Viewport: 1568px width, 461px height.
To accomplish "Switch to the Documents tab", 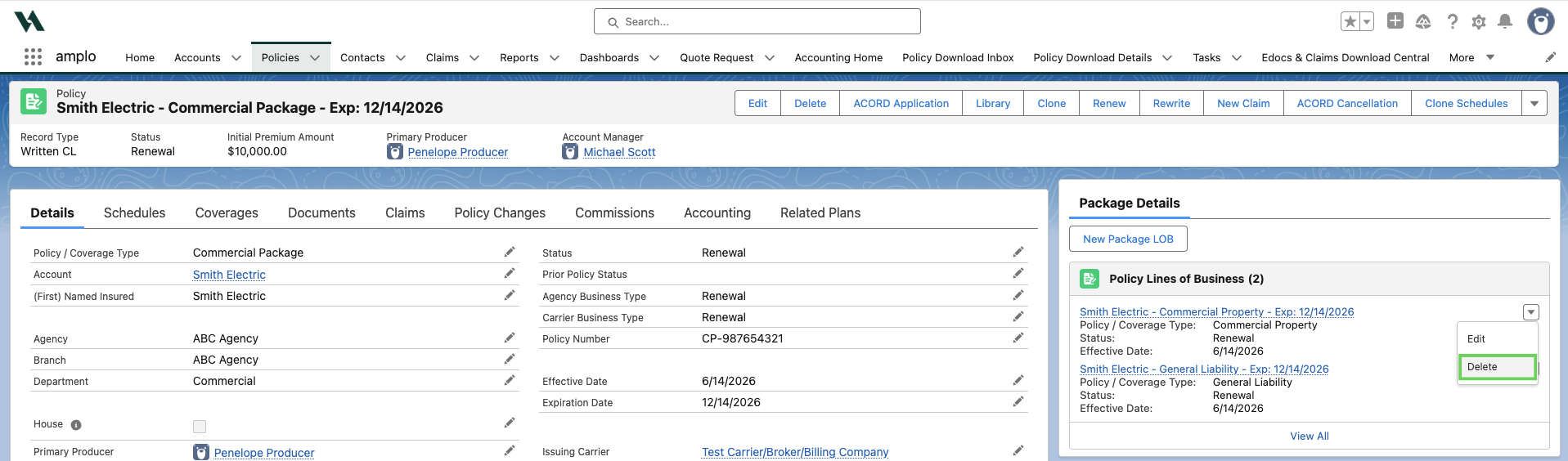I will pos(321,213).
